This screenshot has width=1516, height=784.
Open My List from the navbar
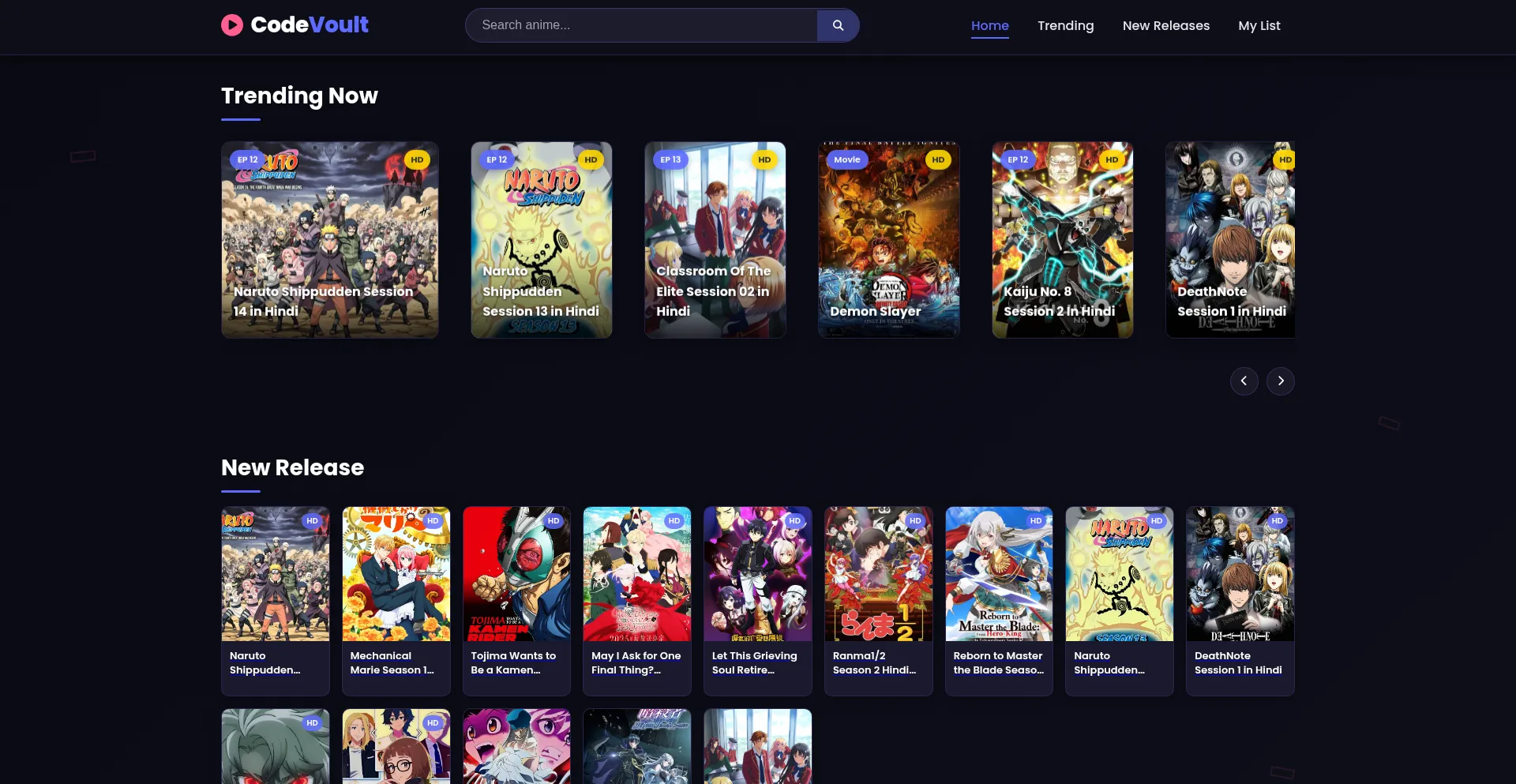(x=1259, y=26)
